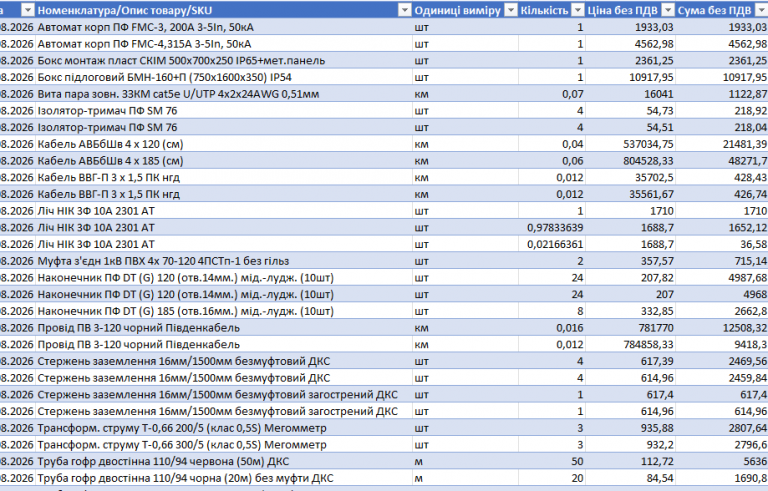
Task: Click price cell 35561,67
Action: click(x=630, y=194)
